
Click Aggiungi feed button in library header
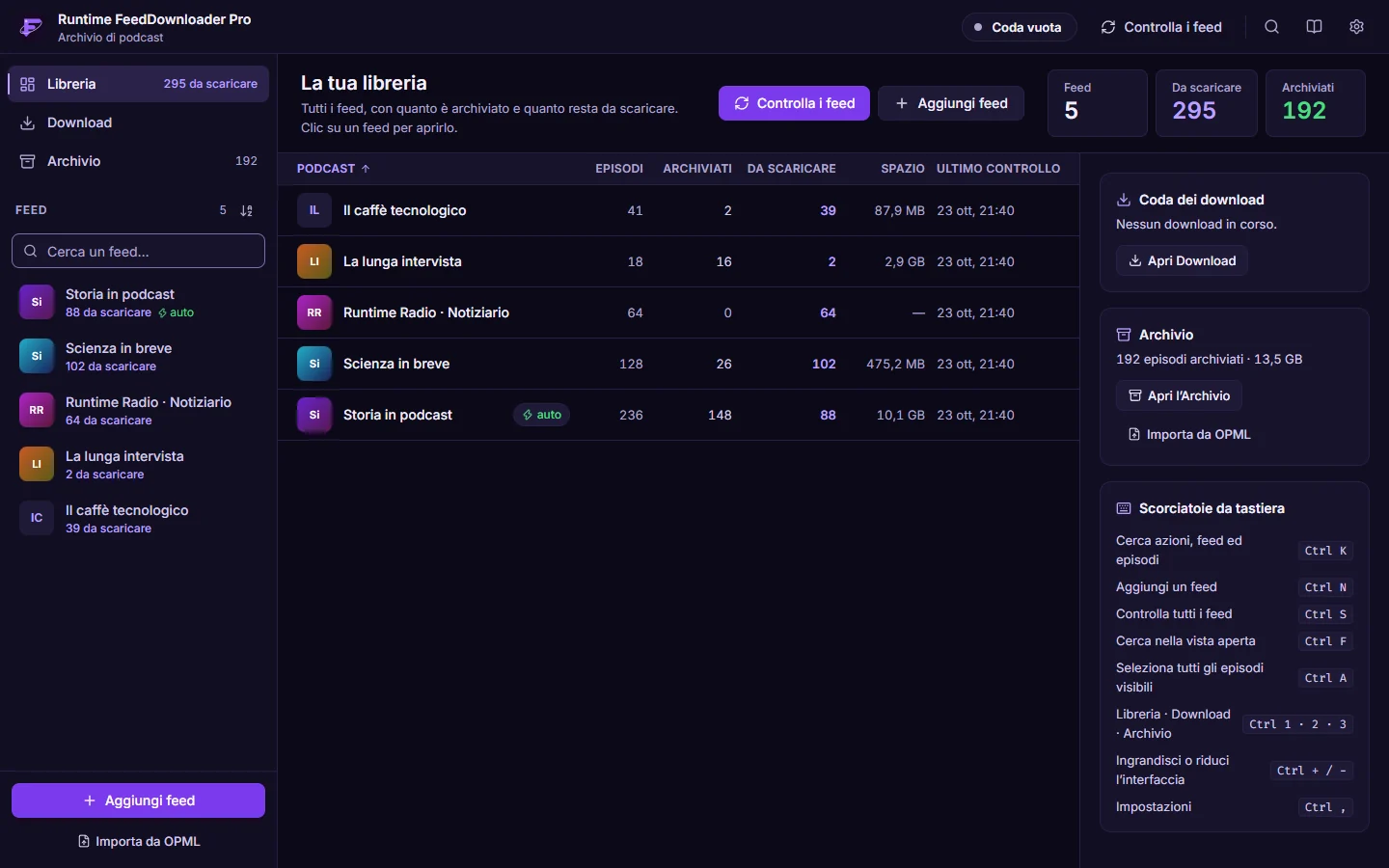click(951, 103)
